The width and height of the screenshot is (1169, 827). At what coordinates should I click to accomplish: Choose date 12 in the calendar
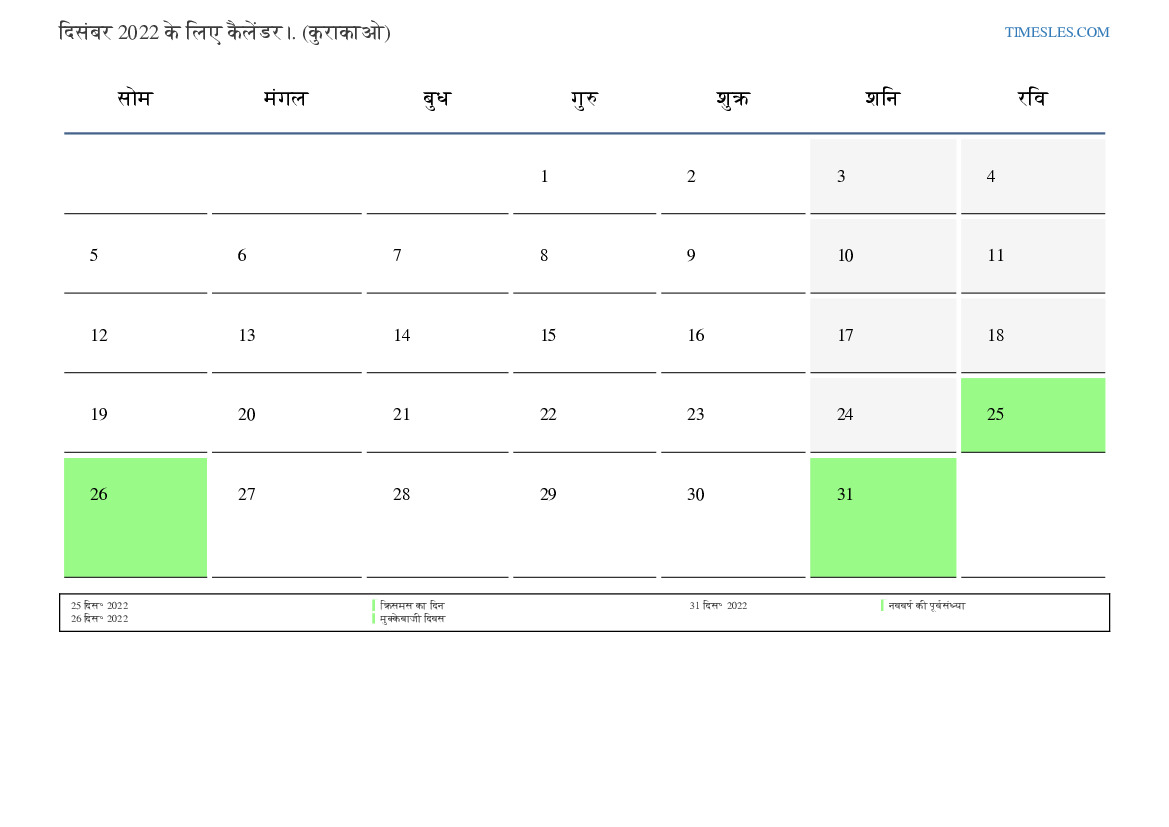point(135,336)
